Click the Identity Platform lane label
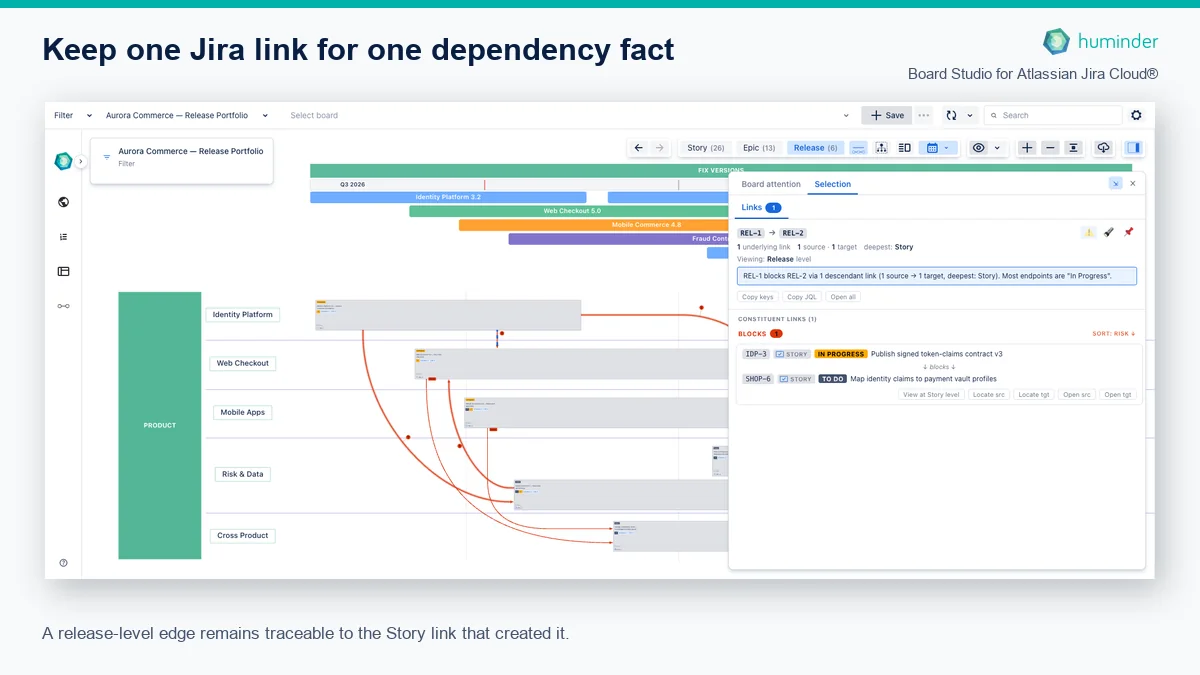This screenshot has height=675, width=1200. coord(243,314)
